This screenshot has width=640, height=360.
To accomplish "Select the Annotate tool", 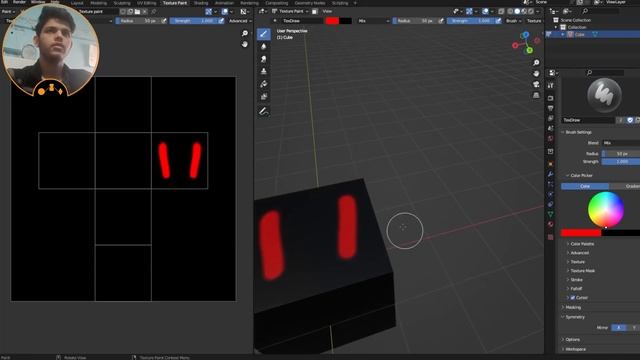I will pyautogui.click(x=264, y=111).
